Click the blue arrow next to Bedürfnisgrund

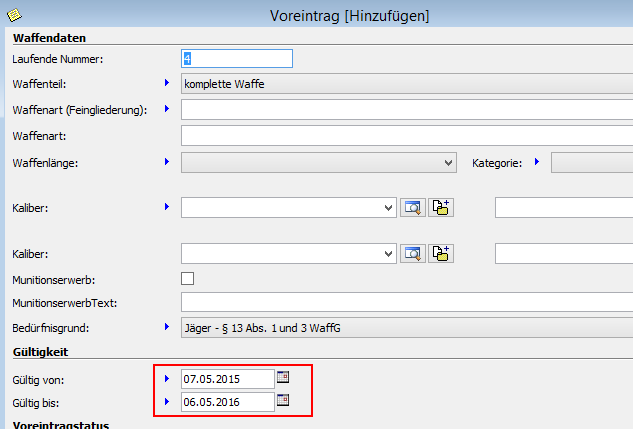click(166, 326)
